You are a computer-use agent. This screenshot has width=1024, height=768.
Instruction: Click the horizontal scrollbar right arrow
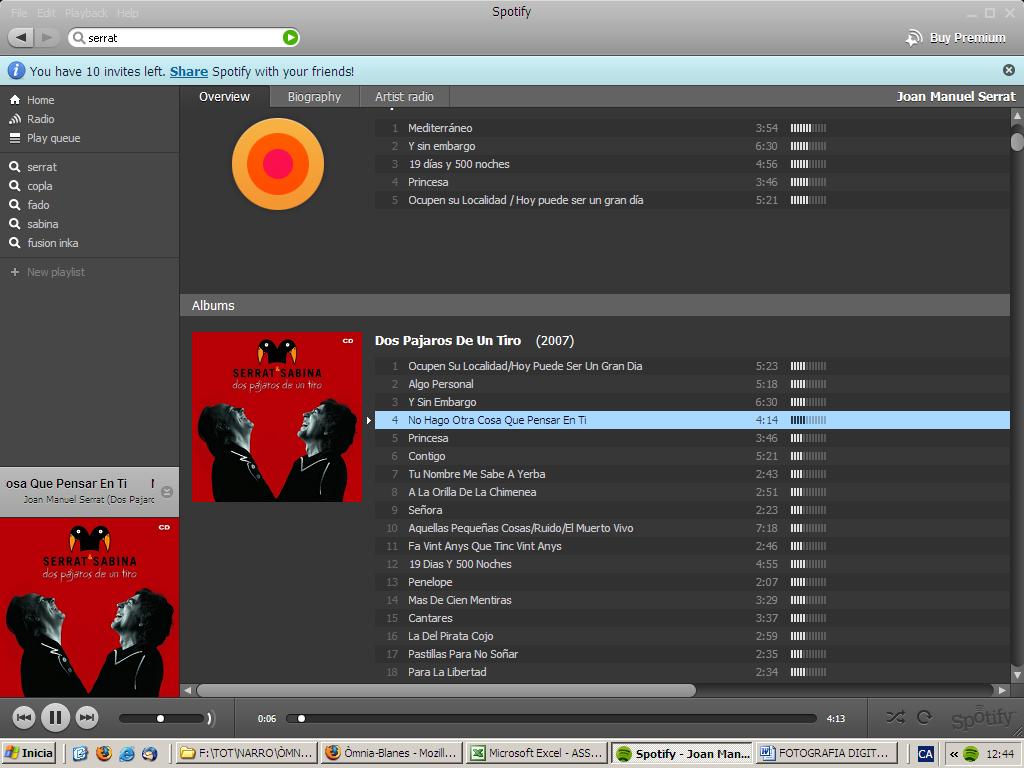(x=1002, y=690)
